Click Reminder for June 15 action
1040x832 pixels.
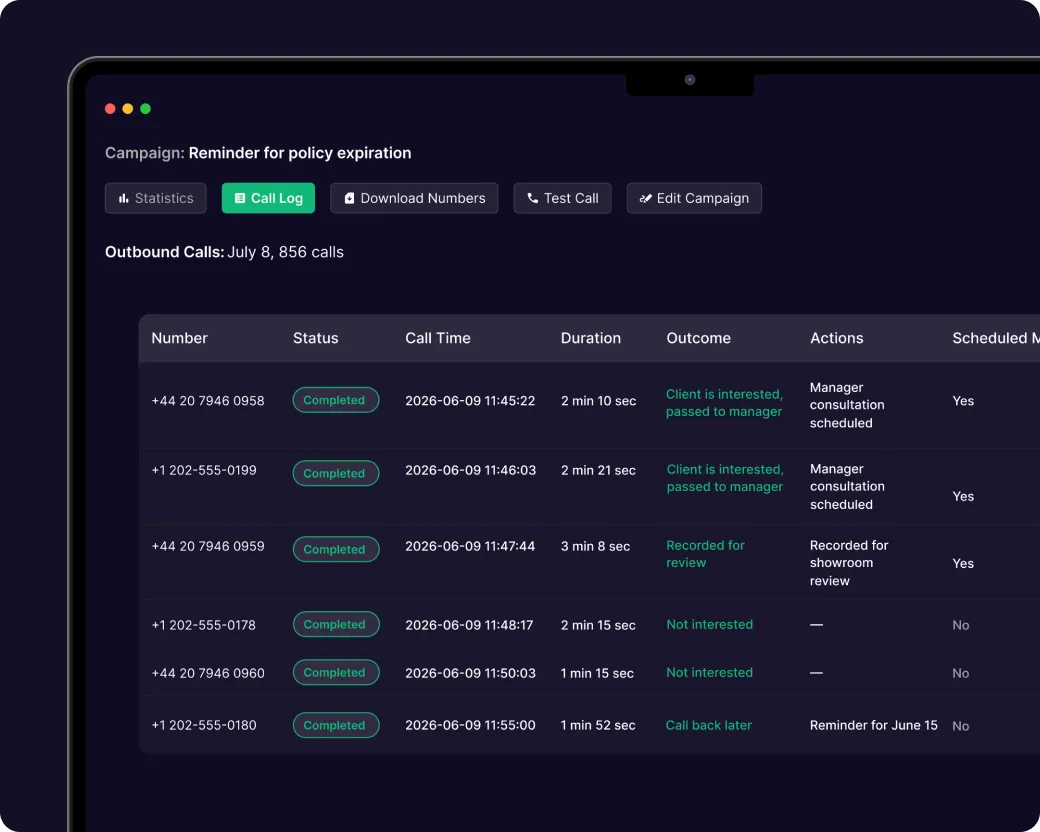(874, 725)
